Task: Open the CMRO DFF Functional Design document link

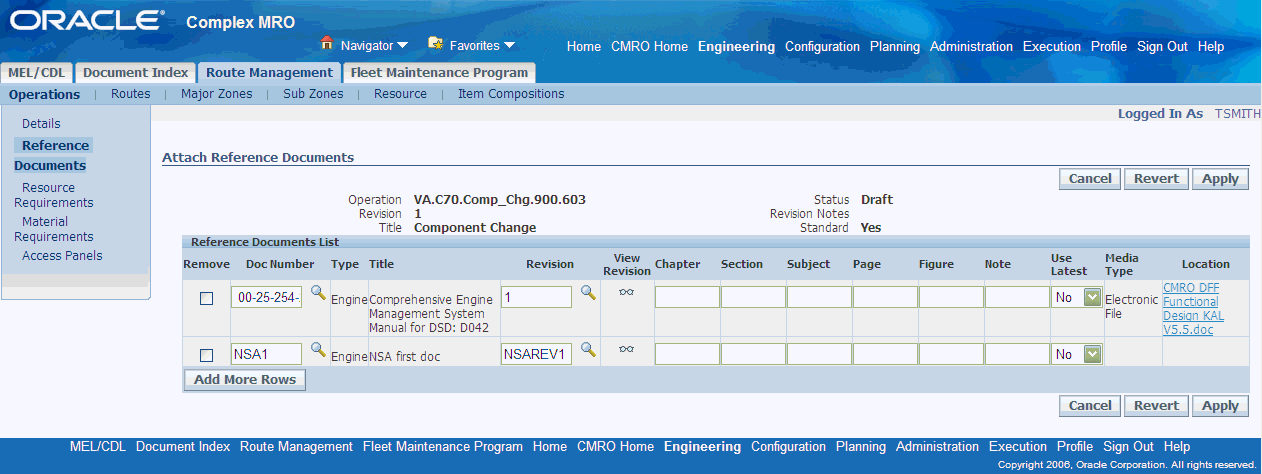Action: point(1194,308)
